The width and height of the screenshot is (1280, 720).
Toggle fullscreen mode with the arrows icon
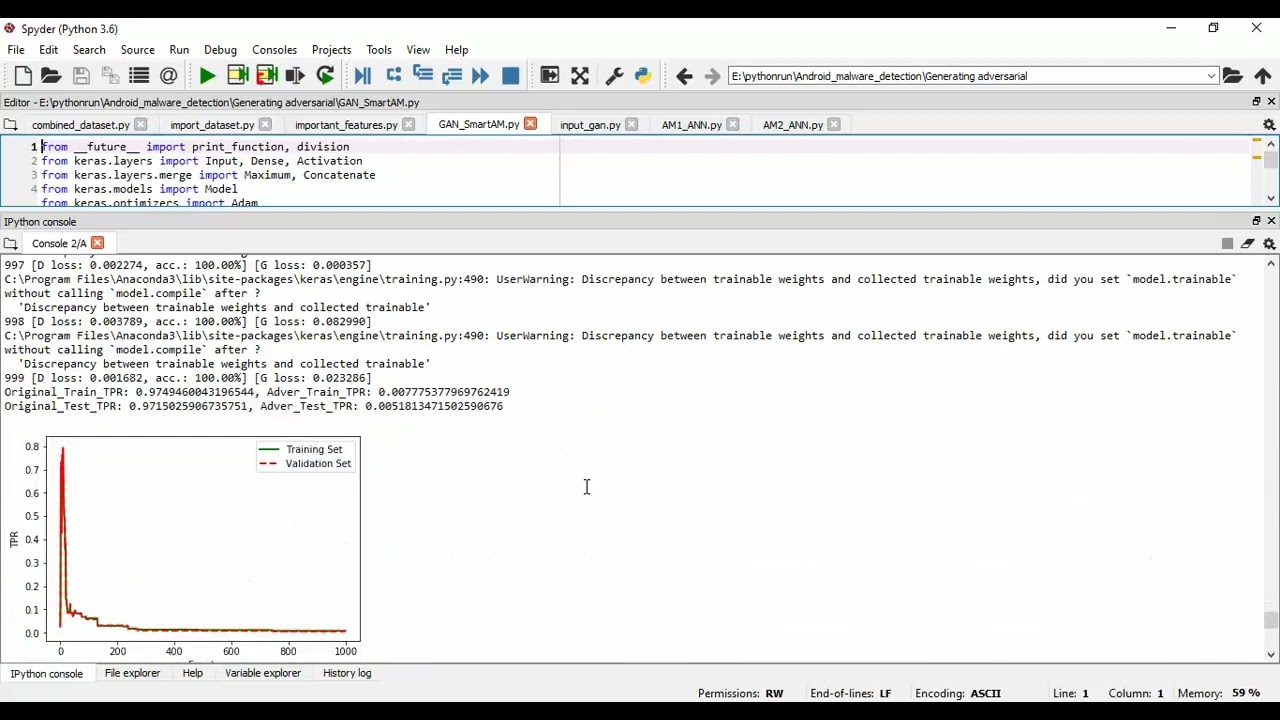(580, 76)
